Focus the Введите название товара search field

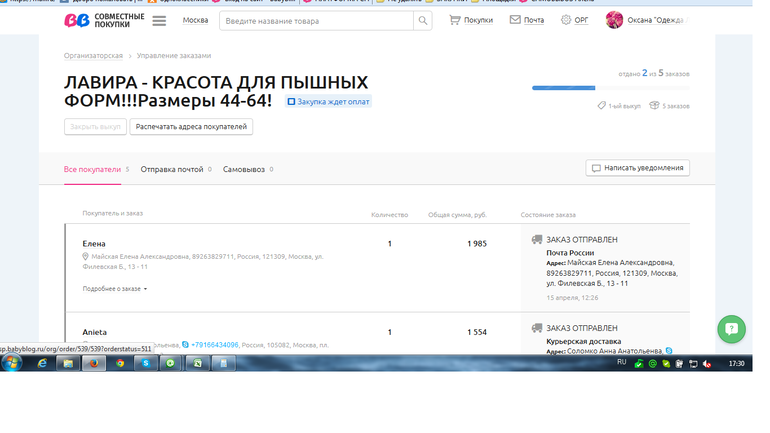(x=317, y=21)
